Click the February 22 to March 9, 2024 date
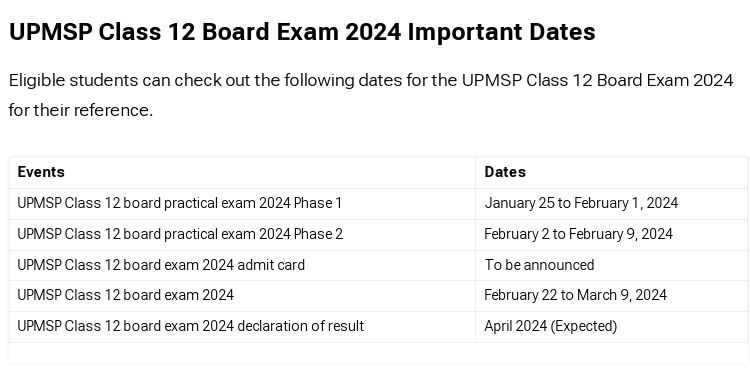 tap(575, 296)
